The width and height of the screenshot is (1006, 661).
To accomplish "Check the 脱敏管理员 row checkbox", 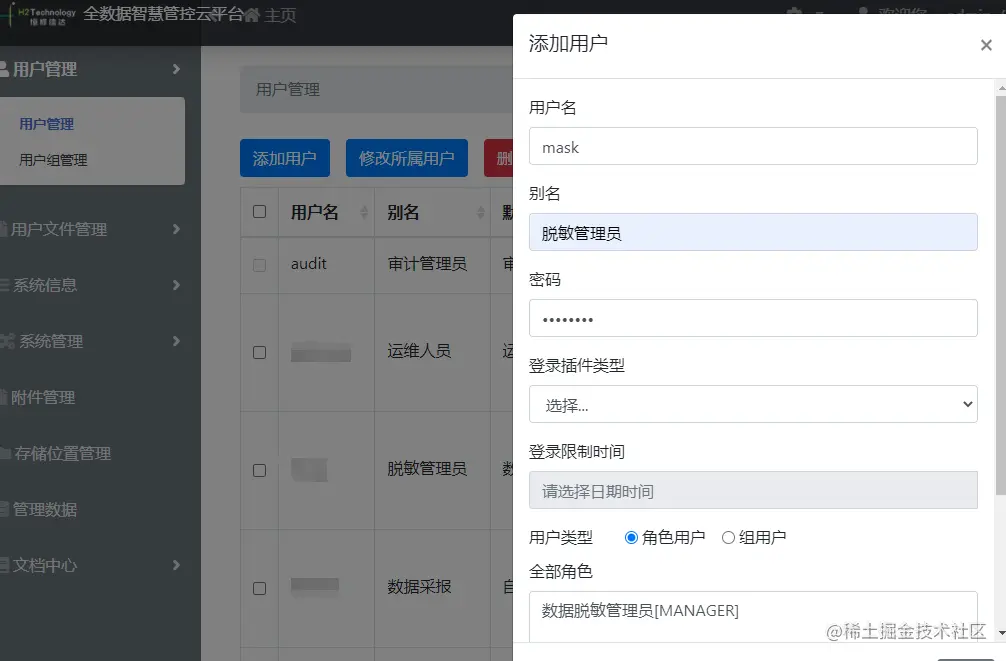I will click(259, 470).
